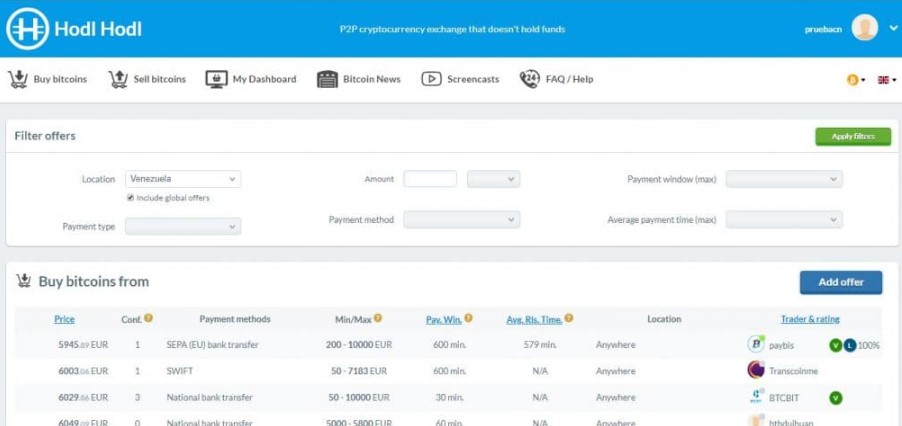Click the paybis trader avatar

pos(756,344)
